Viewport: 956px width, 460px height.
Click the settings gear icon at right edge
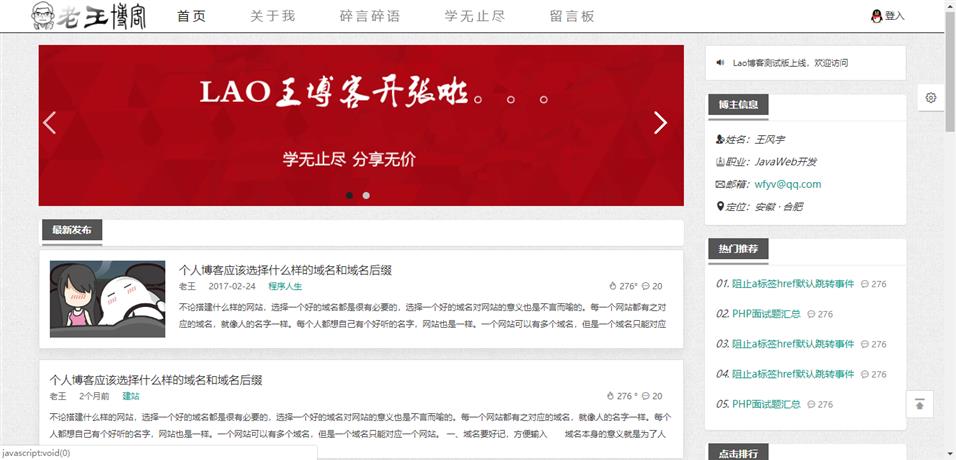(930, 98)
